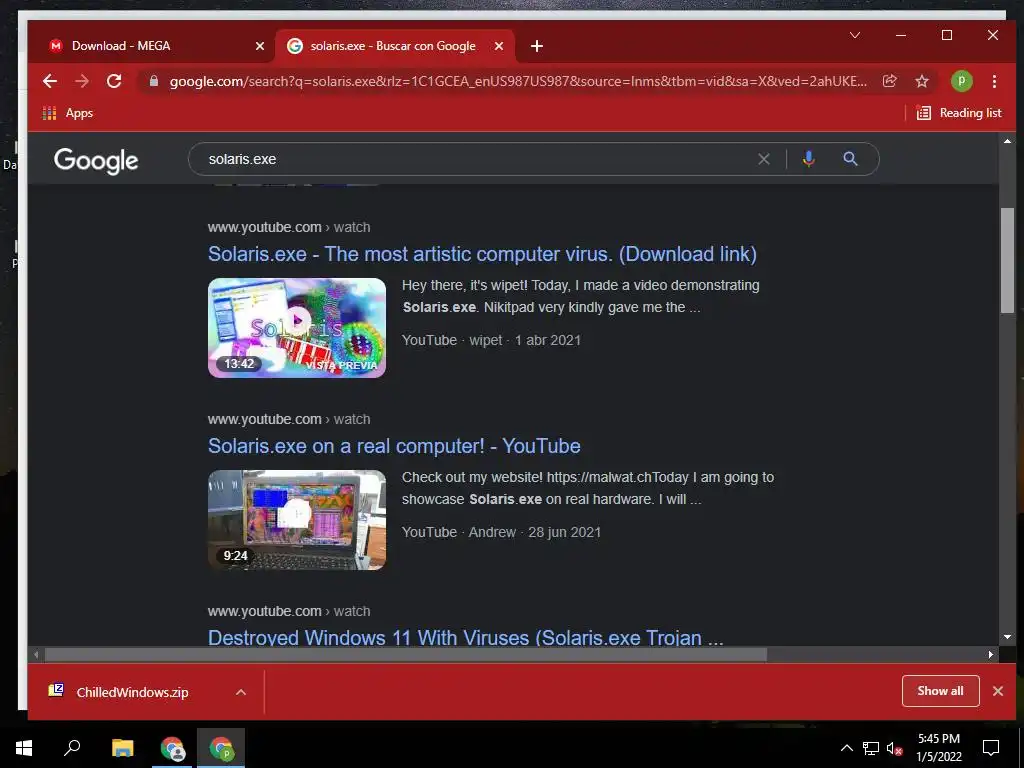
Task: Click the 'YouTube · wipet · 1 abr 2021' text
Action: tap(491, 340)
